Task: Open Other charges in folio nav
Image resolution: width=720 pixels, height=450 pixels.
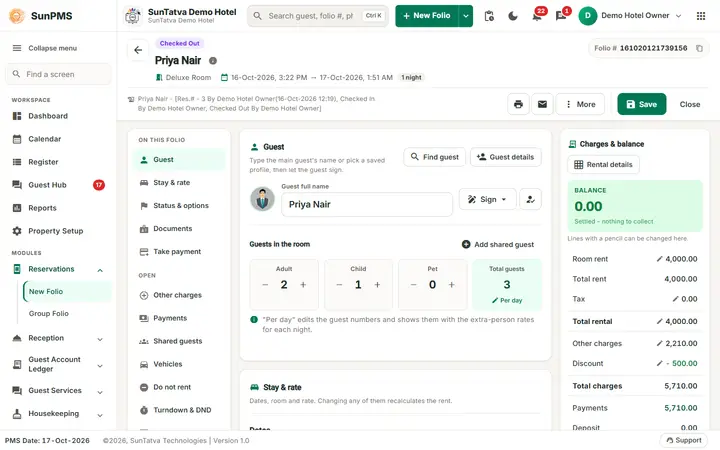Action: 179,295
